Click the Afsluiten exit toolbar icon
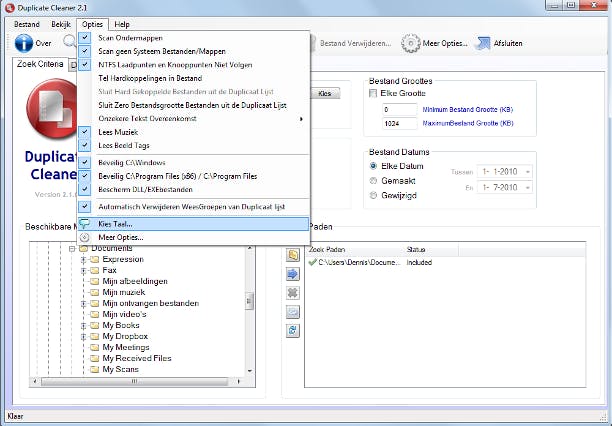 coord(483,43)
